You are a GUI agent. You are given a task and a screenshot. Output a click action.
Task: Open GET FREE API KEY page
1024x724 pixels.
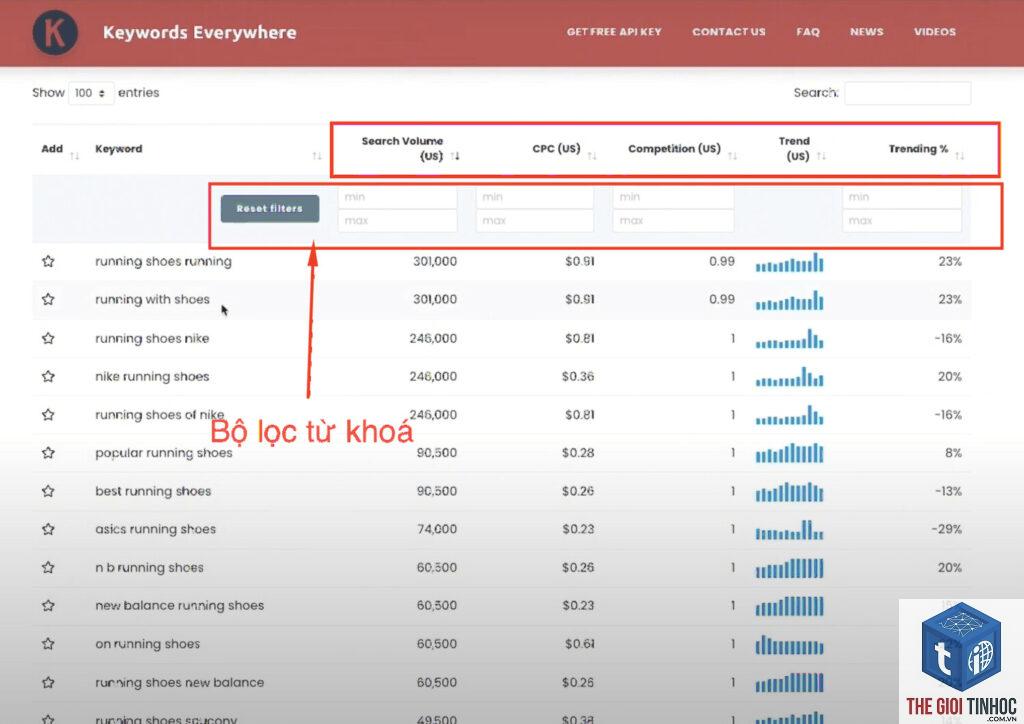point(614,31)
